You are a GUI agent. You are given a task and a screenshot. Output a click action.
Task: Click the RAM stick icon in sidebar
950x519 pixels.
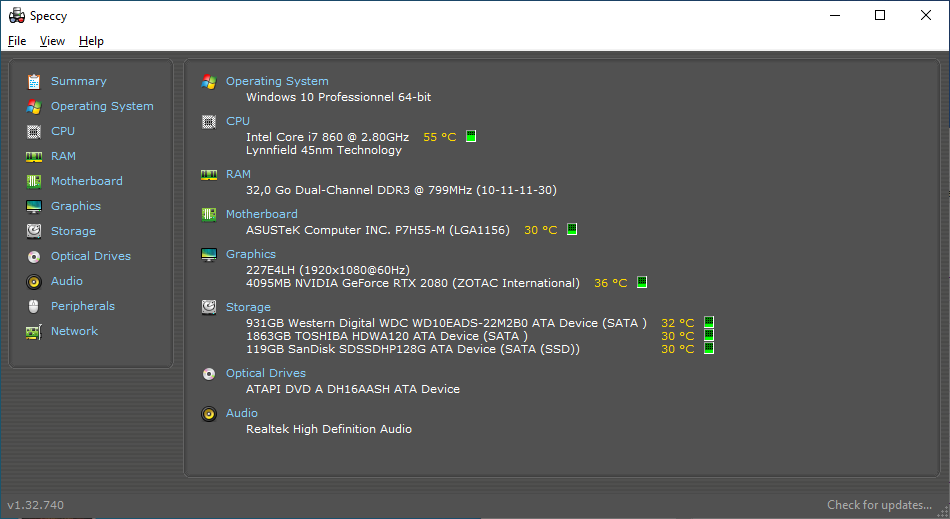click(x=34, y=157)
